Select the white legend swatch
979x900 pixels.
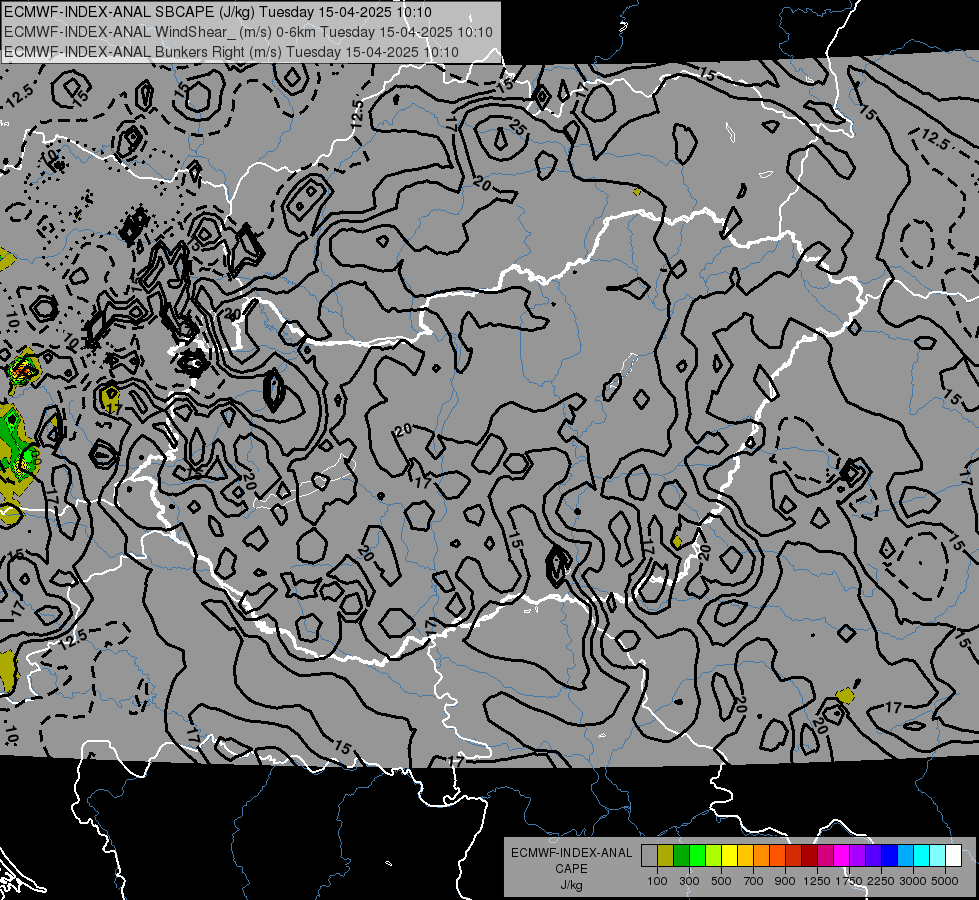pyautogui.click(x=954, y=856)
